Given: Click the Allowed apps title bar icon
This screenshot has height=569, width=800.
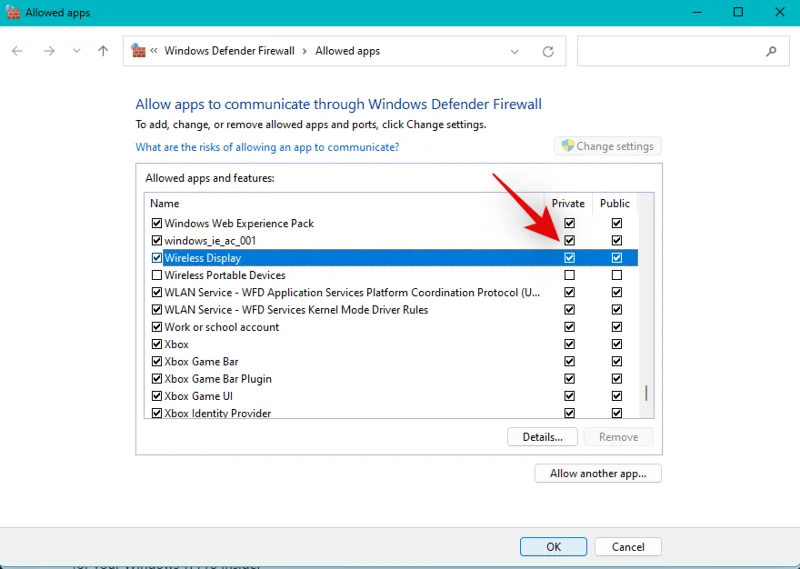Looking at the screenshot, I should coord(12,12).
